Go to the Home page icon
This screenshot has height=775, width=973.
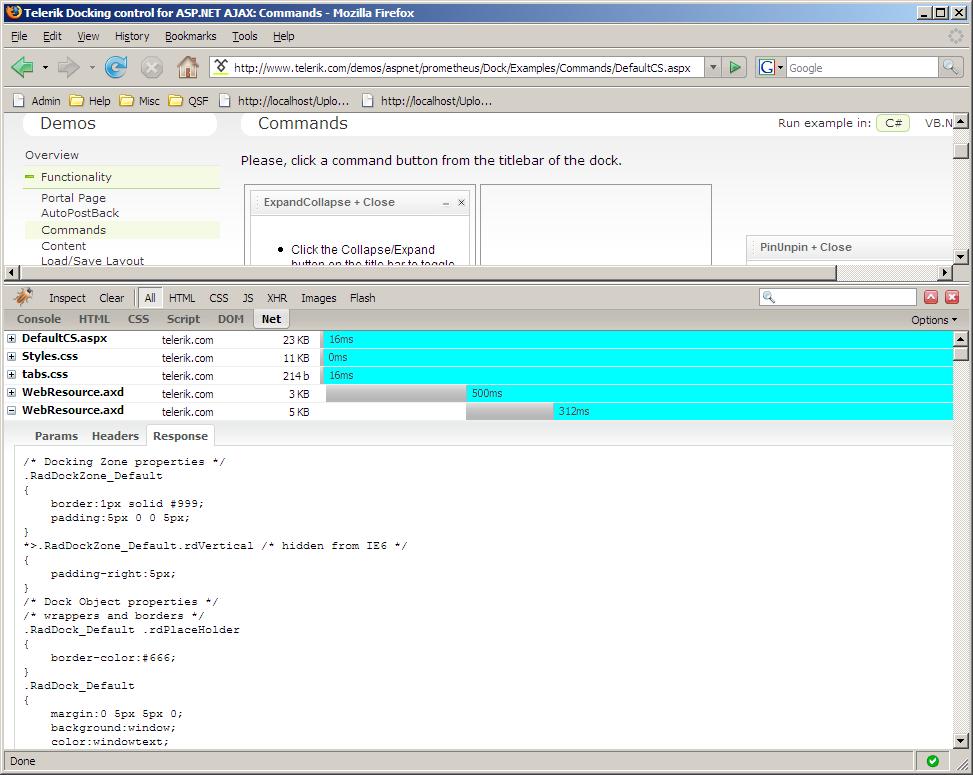(188, 66)
